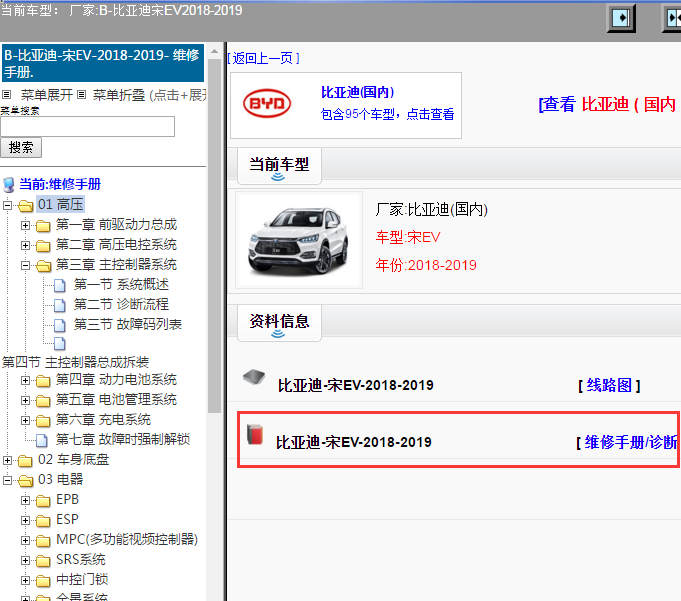Click the 第六章 充电系统 folder icon
Image resolution: width=681 pixels, height=601 pixels.
click(43, 420)
